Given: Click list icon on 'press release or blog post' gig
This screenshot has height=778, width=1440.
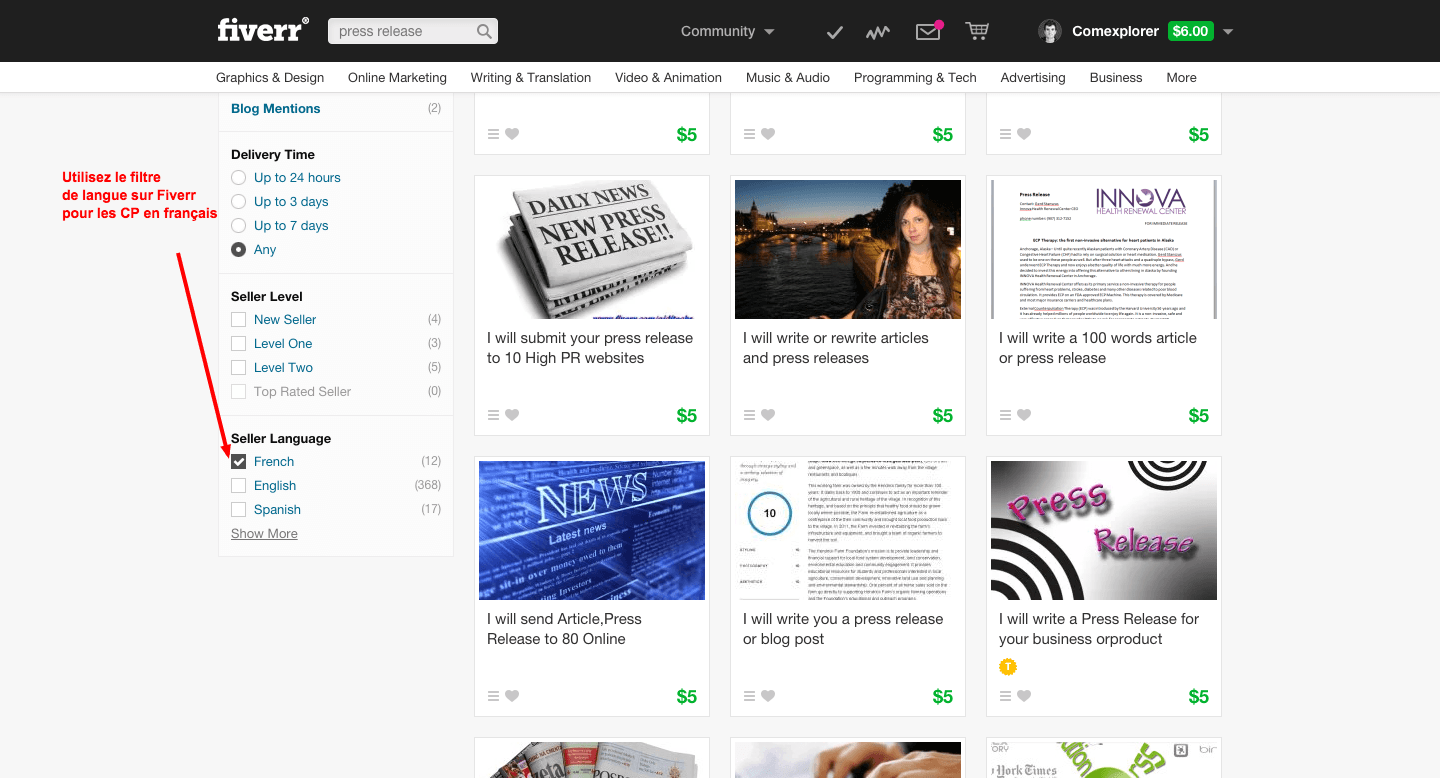Looking at the screenshot, I should point(749,696).
